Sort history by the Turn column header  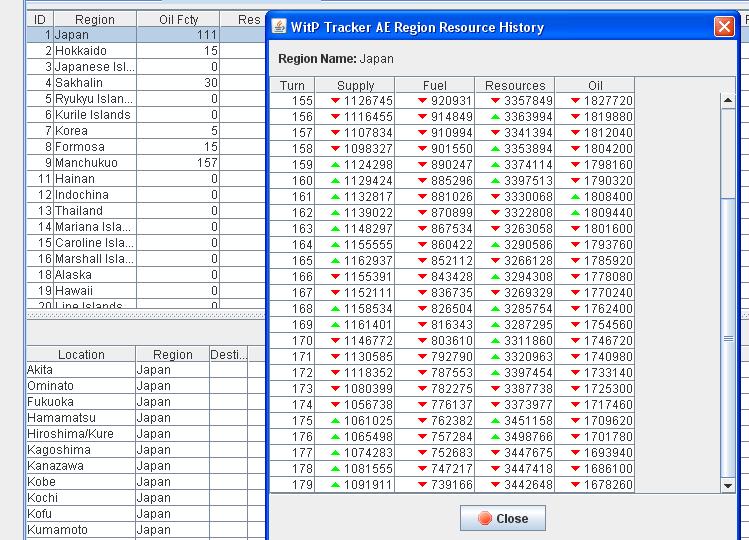pyautogui.click(x=292, y=85)
